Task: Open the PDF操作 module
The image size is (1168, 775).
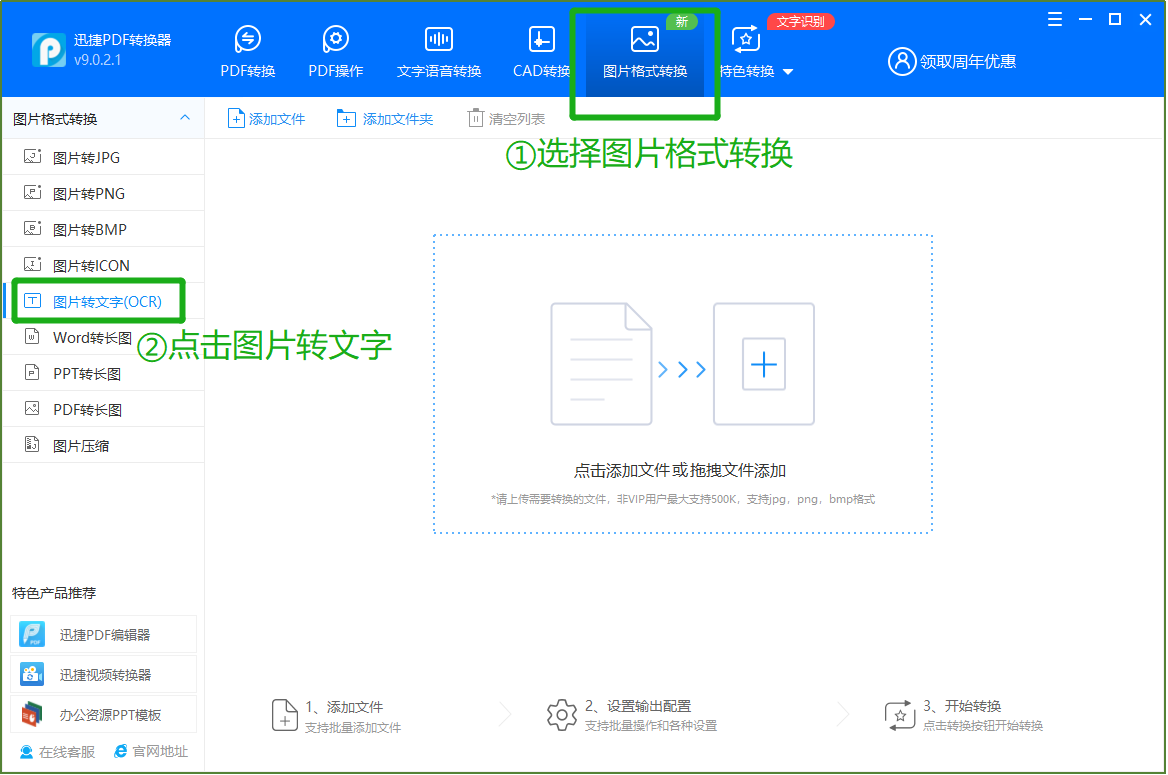Action: pos(335,50)
